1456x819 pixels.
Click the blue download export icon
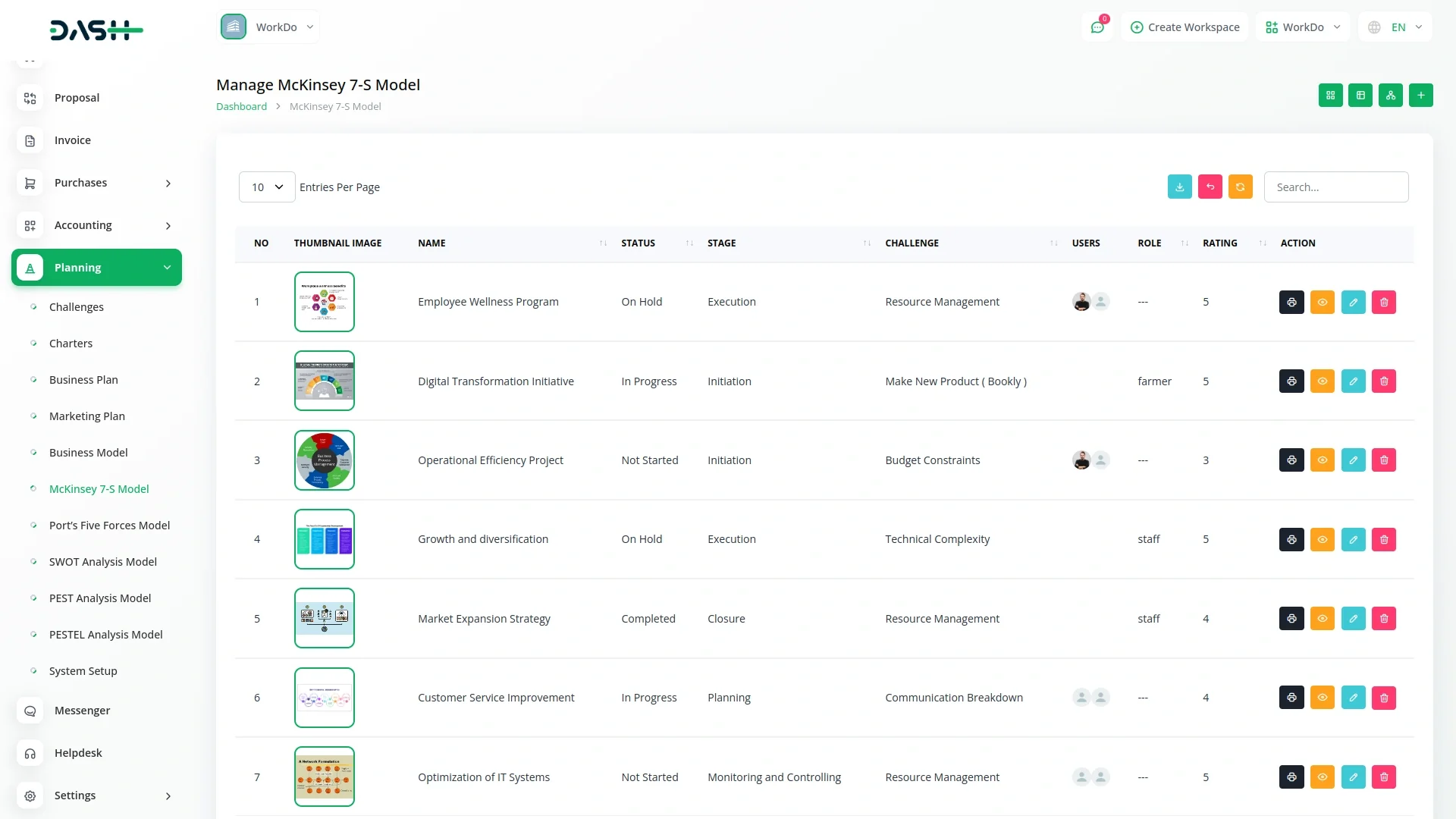tap(1179, 187)
